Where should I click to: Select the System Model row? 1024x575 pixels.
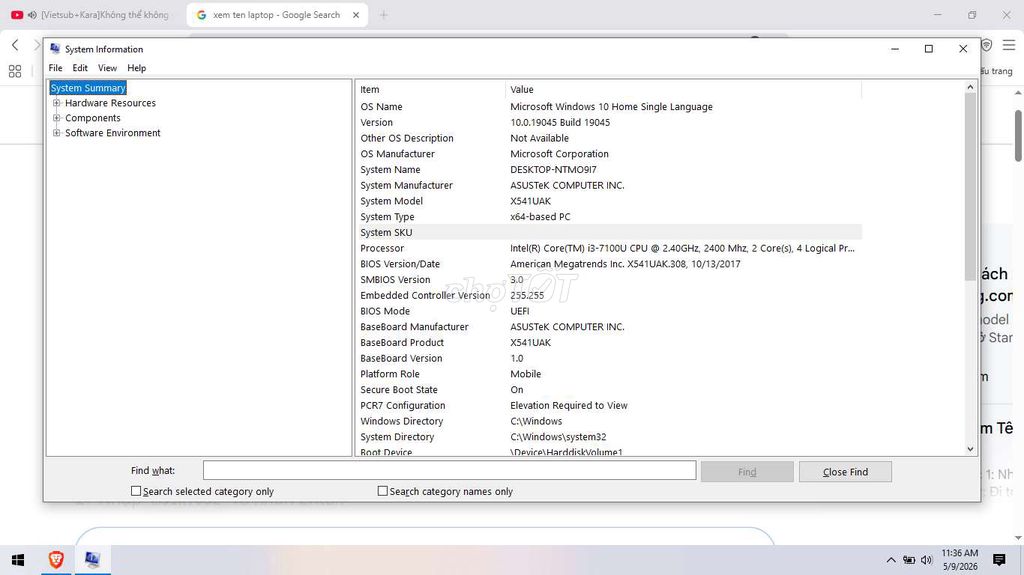point(609,201)
